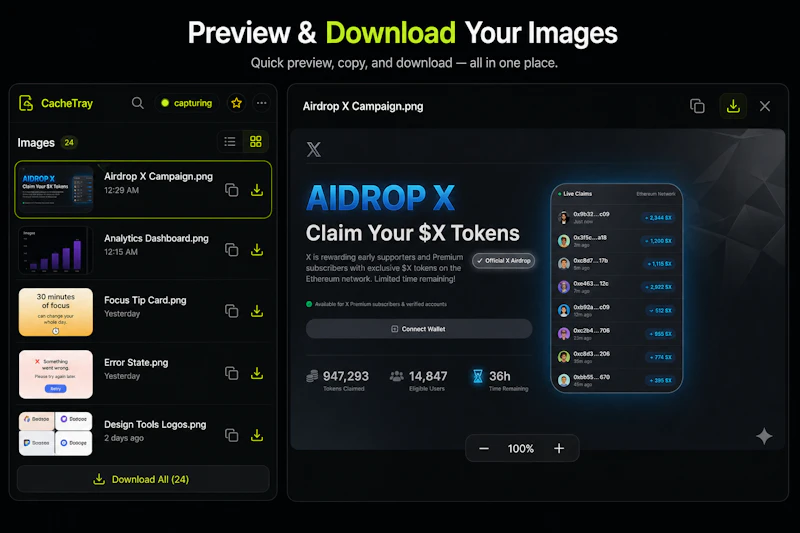Click the 0x9b32...c09 live claim row
Viewport: 800px width, 533px height.
pos(617,217)
